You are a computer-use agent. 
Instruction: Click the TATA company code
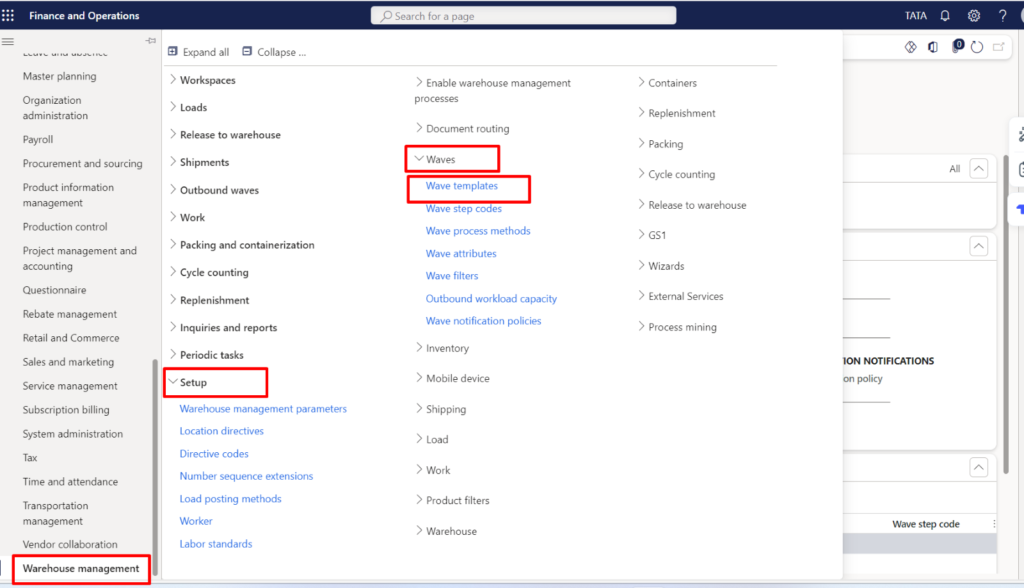pyautogui.click(x=916, y=16)
